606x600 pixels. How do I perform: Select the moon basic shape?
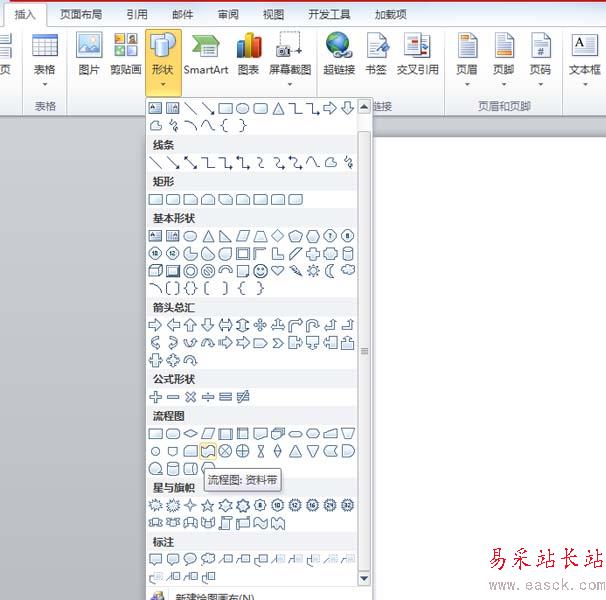(330, 271)
